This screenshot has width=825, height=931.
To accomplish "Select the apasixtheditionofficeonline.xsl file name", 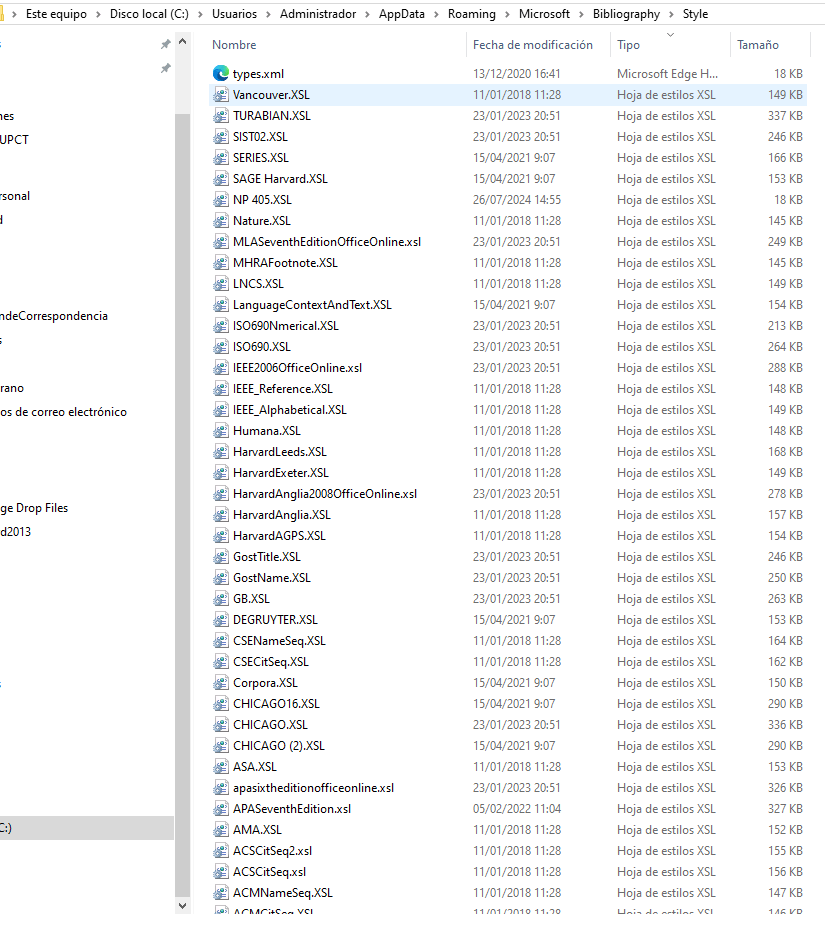I will tap(314, 788).
